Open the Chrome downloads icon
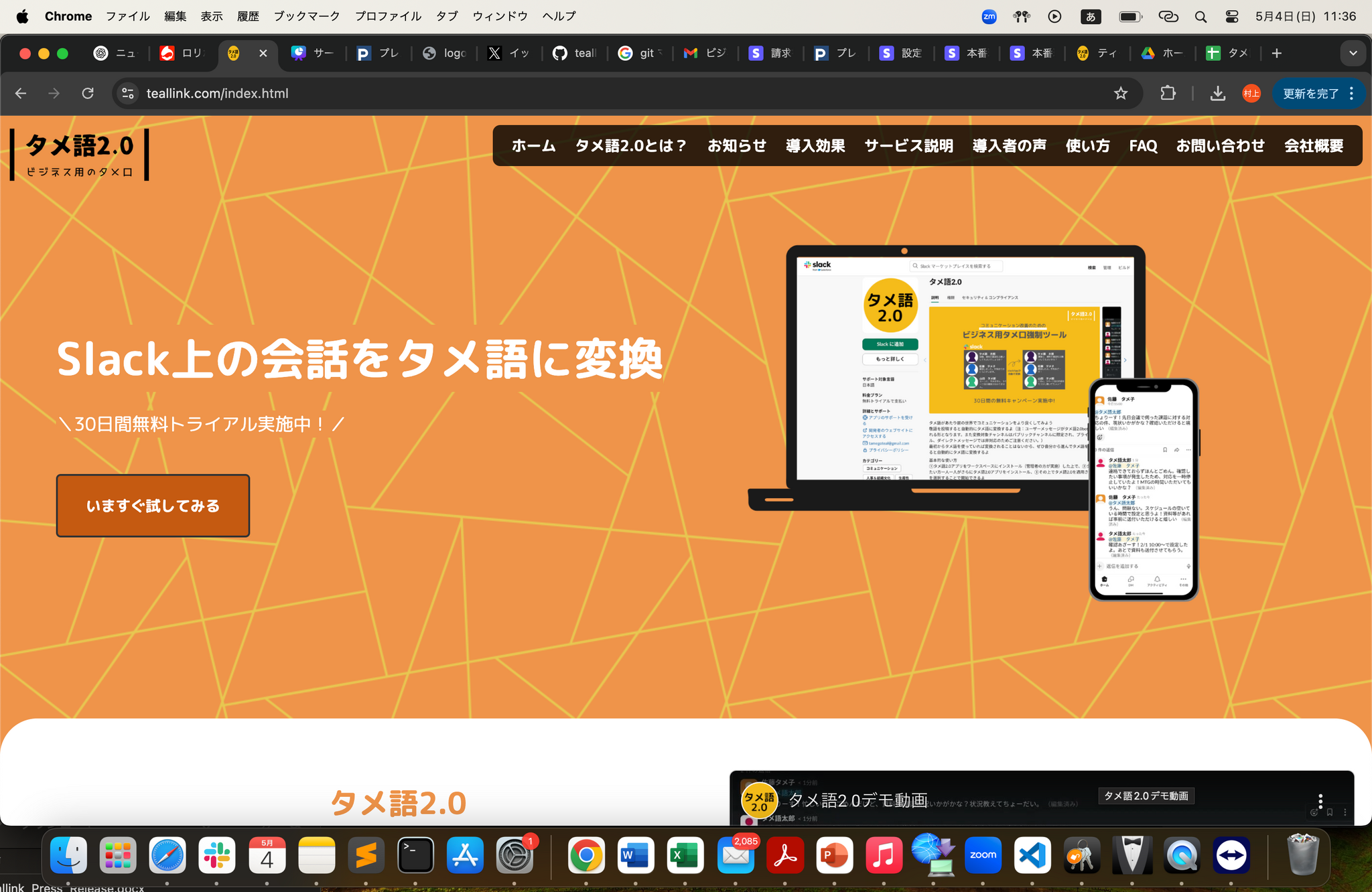Screen dimensions: 1372x892 pos(1218,94)
